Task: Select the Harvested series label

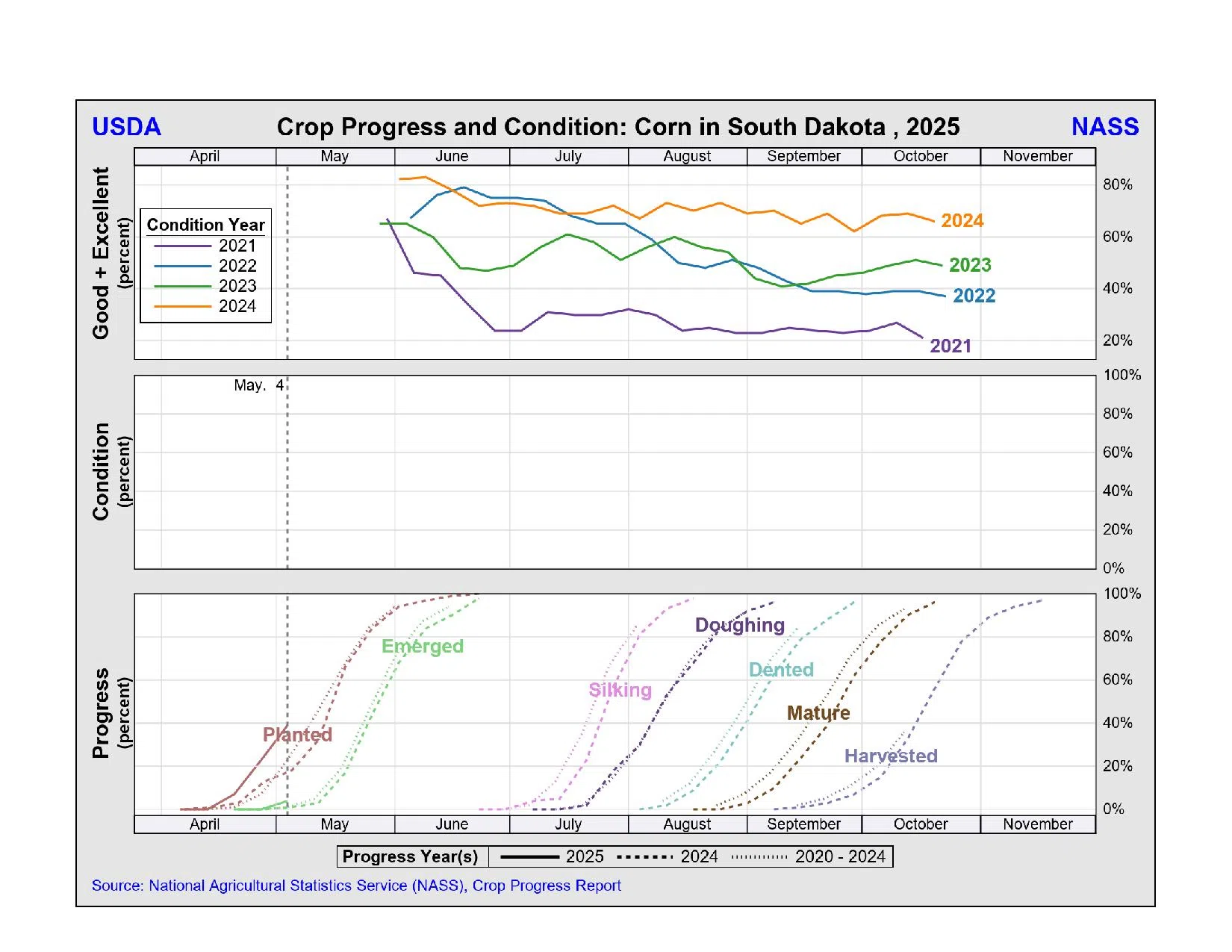Action: click(891, 756)
